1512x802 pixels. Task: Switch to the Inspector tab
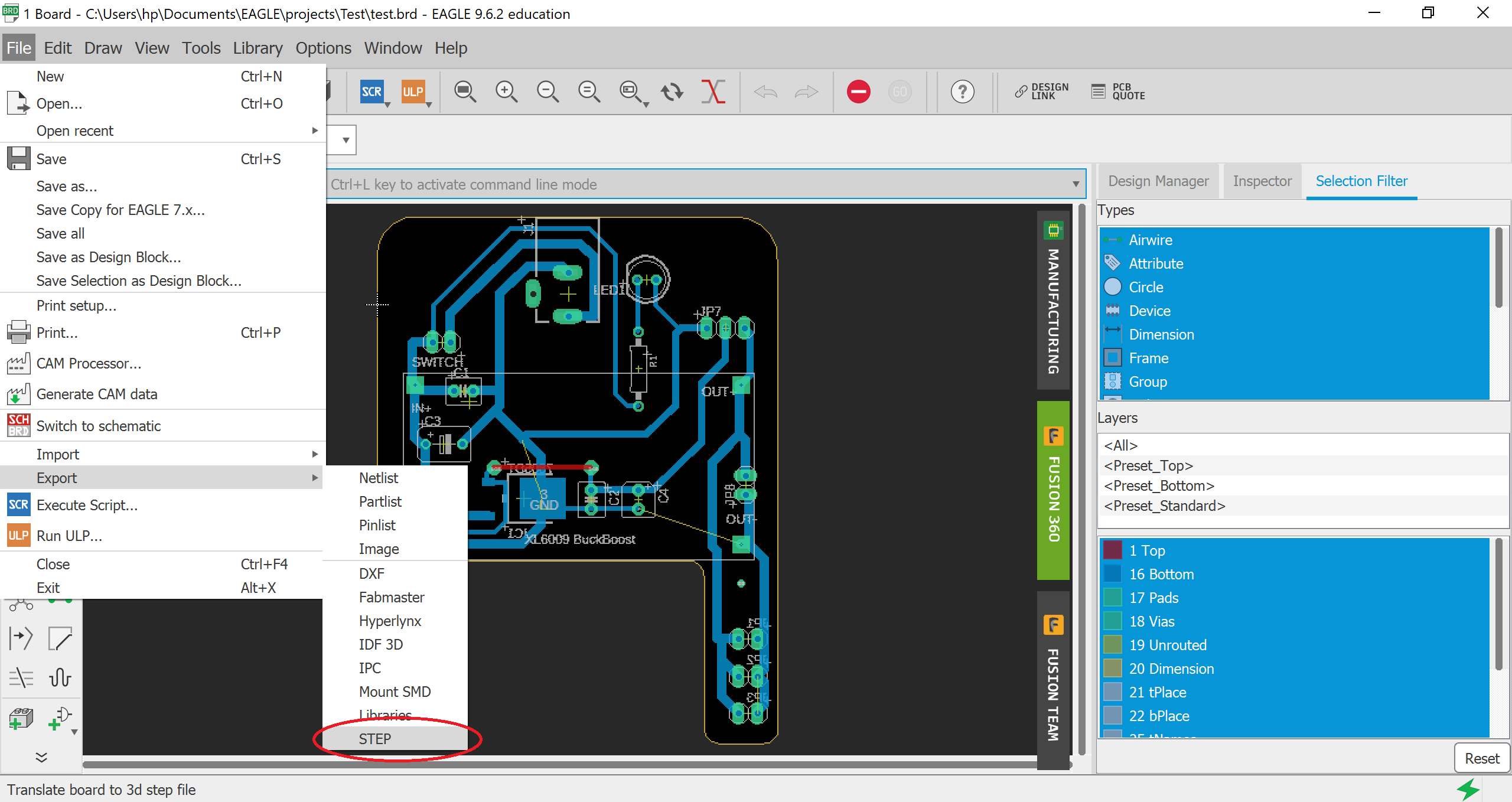[x=1262, y=181]
